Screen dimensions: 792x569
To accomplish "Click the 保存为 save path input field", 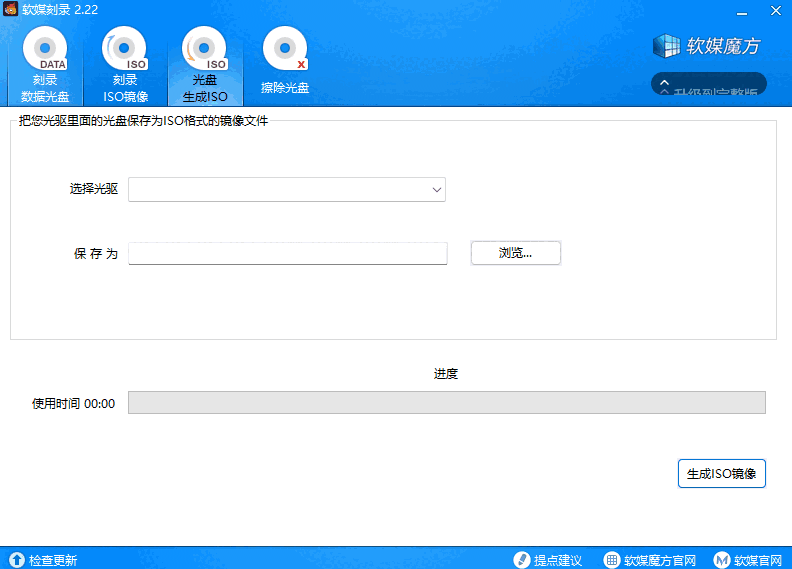I will click(288, 253).
